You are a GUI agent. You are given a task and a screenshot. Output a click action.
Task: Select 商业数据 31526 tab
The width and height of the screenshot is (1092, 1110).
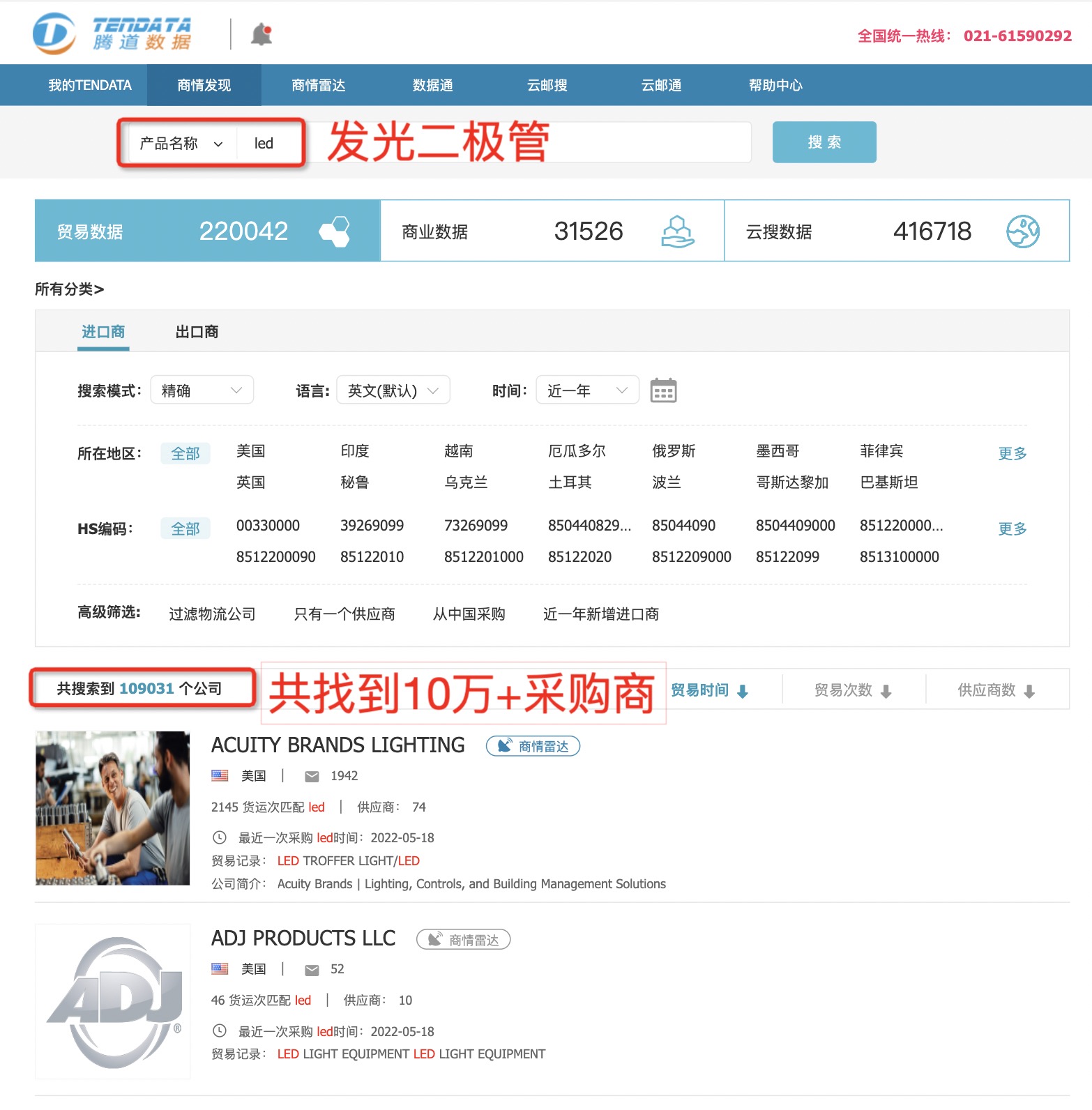(552, 231)
